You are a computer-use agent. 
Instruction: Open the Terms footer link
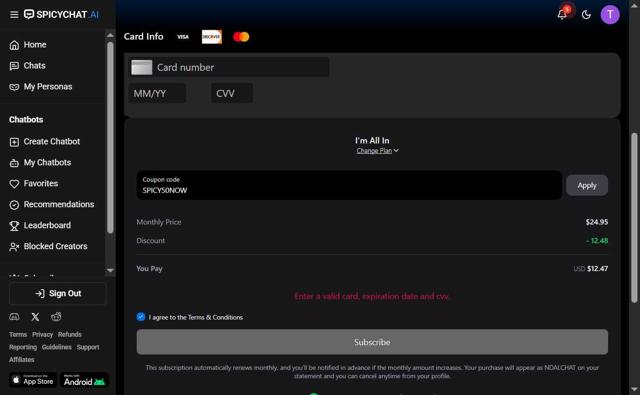18,335
